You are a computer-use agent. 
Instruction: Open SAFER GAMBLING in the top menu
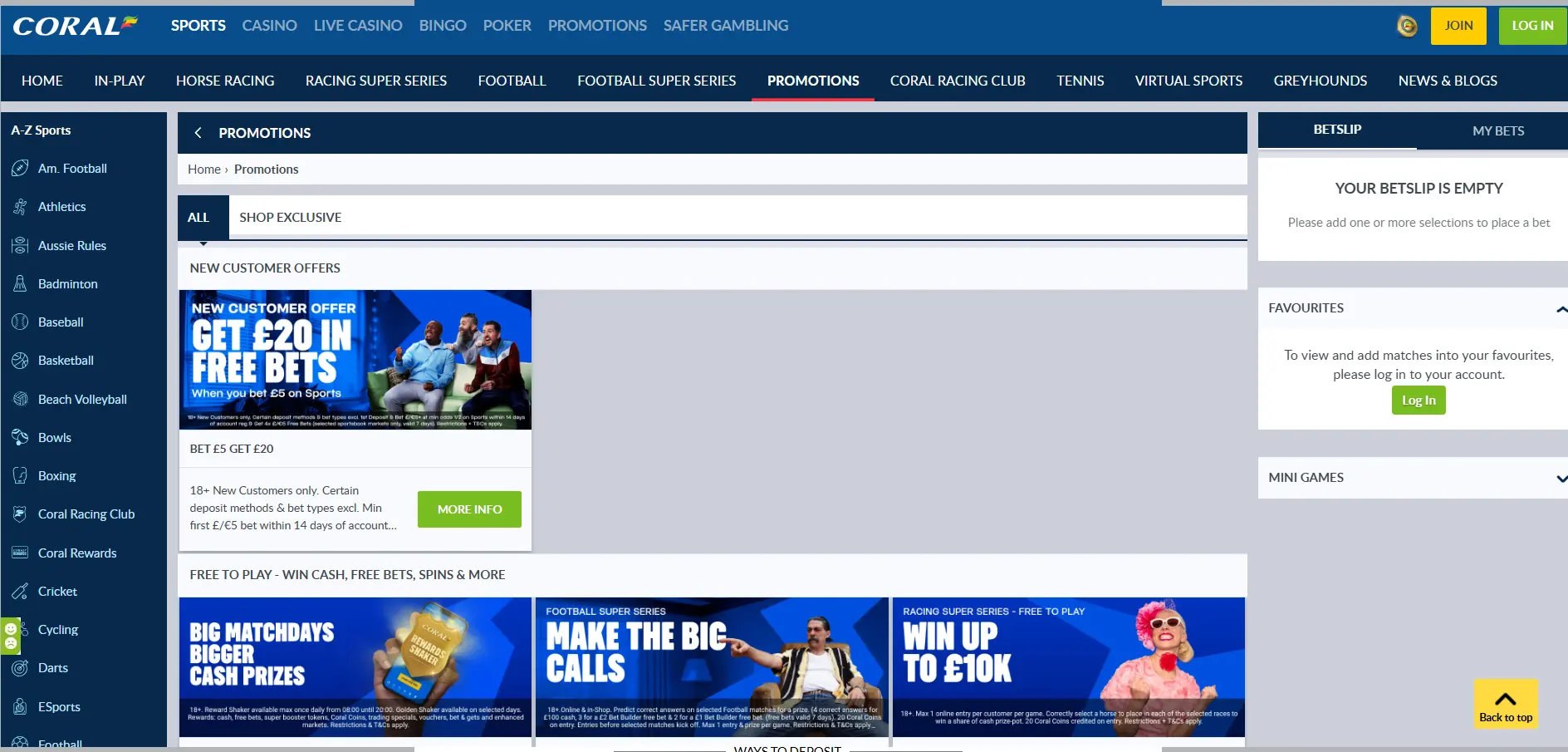(x=726, y=26)
